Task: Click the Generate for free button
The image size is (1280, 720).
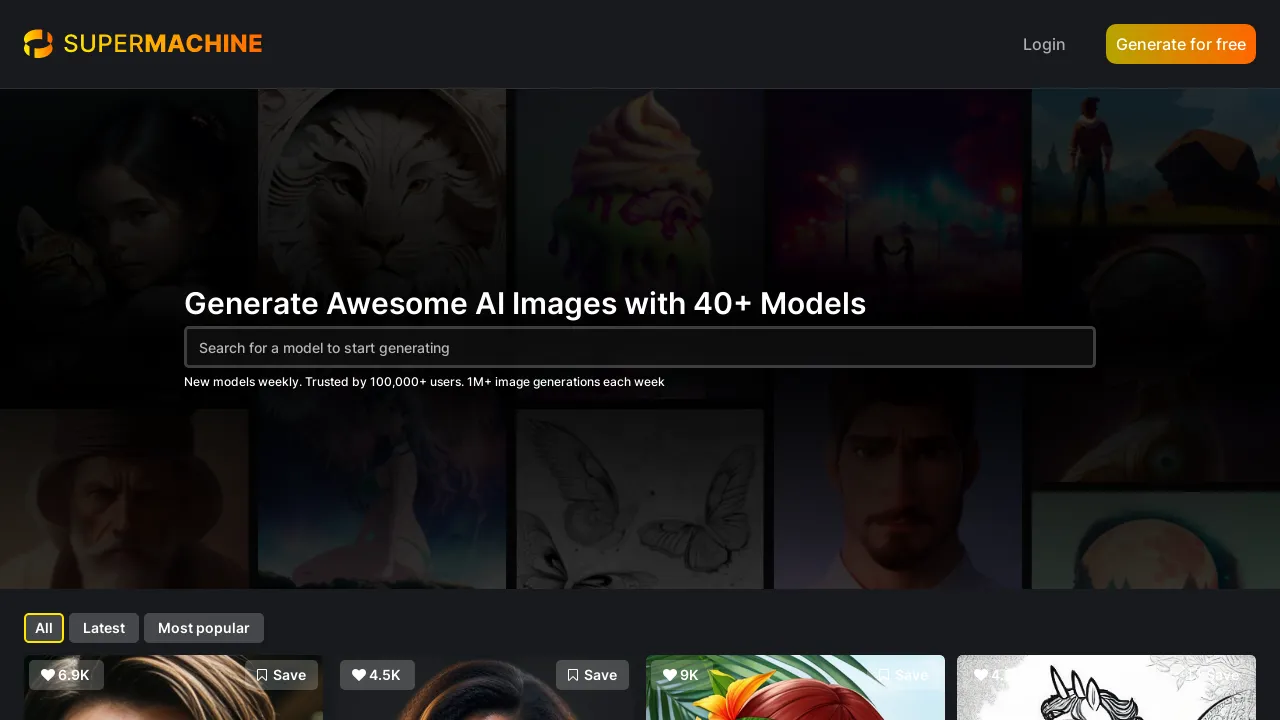Action: coord(1181,44)
